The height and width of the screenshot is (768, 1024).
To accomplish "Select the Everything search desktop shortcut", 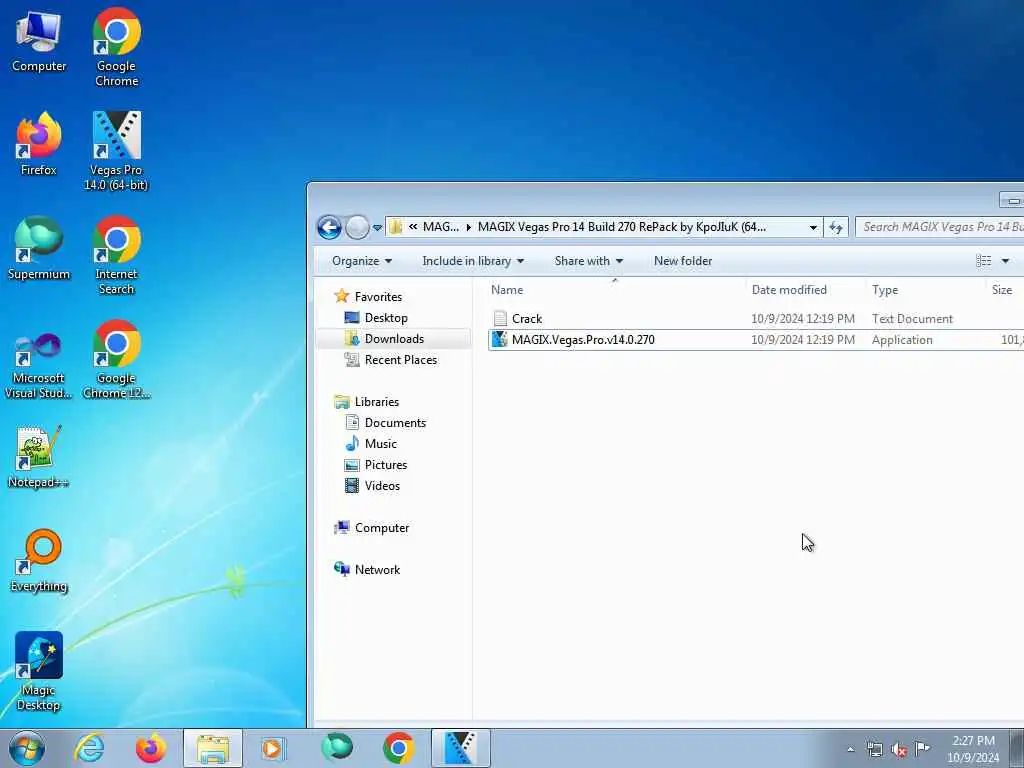I will [39, 561].
